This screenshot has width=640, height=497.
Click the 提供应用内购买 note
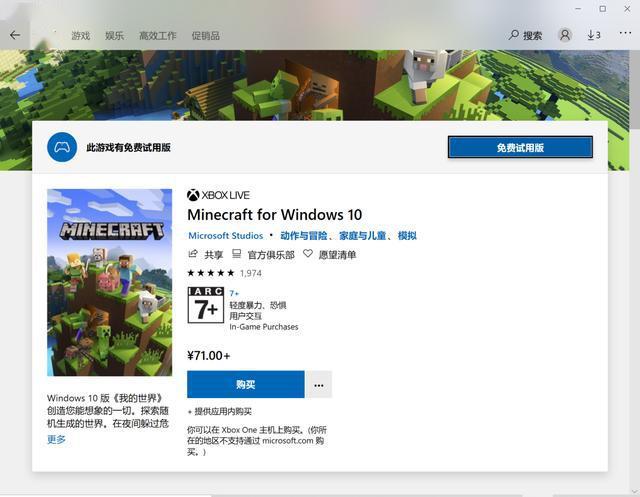click(220, 411)
